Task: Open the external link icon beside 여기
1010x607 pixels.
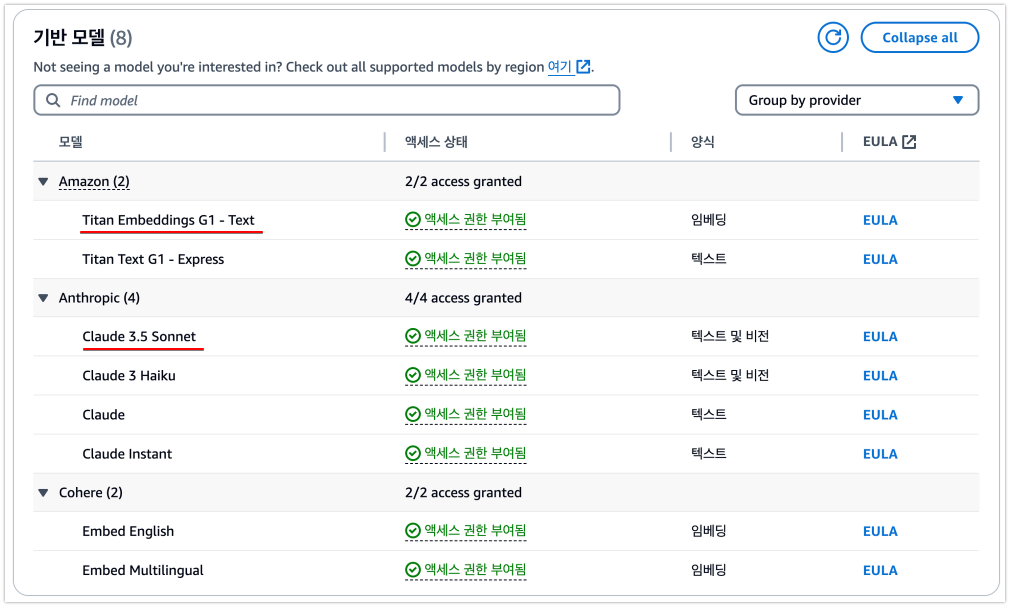Action: click(x=583, y=66)
